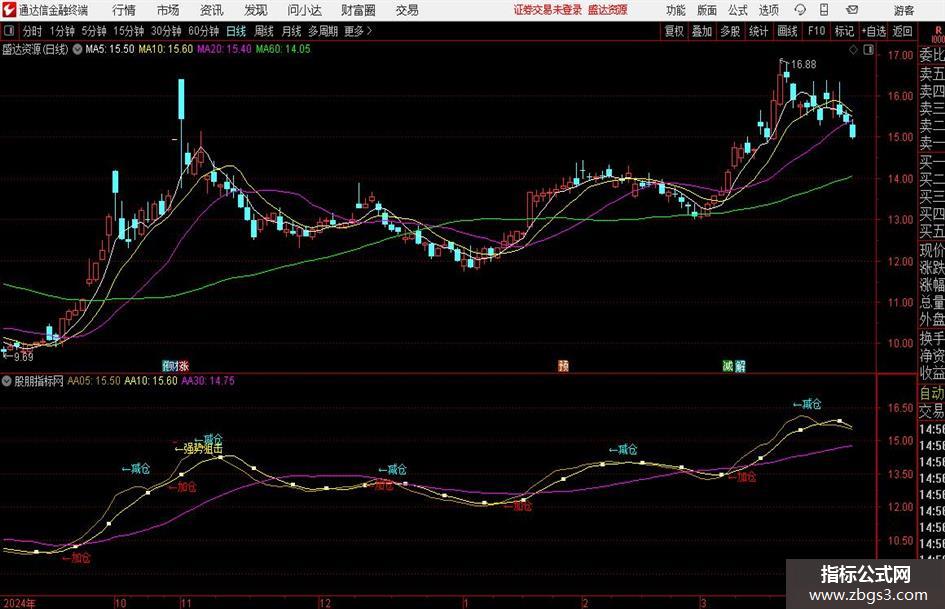Click the MA60: 14.05 indicator value
The width and height of the screenshot is (945, 609).
283,49
